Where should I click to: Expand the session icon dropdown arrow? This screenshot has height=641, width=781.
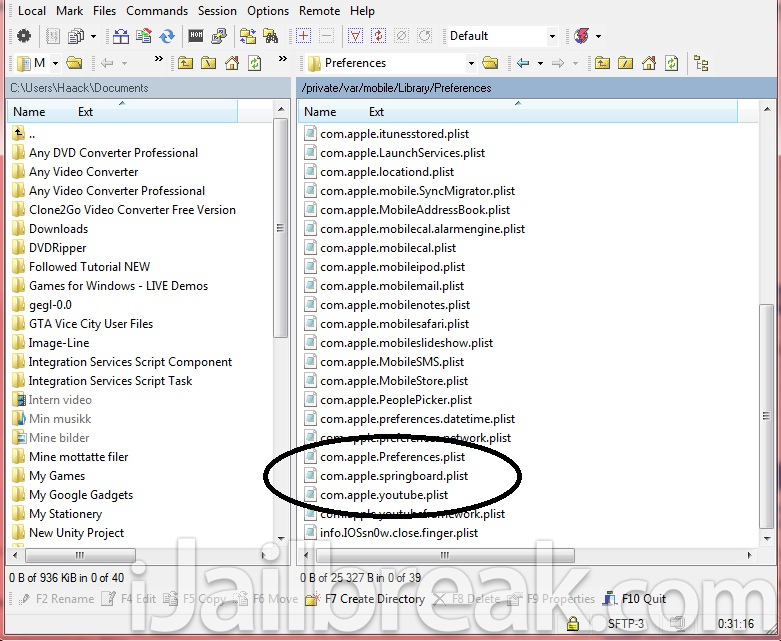click(x=598, y=36)
